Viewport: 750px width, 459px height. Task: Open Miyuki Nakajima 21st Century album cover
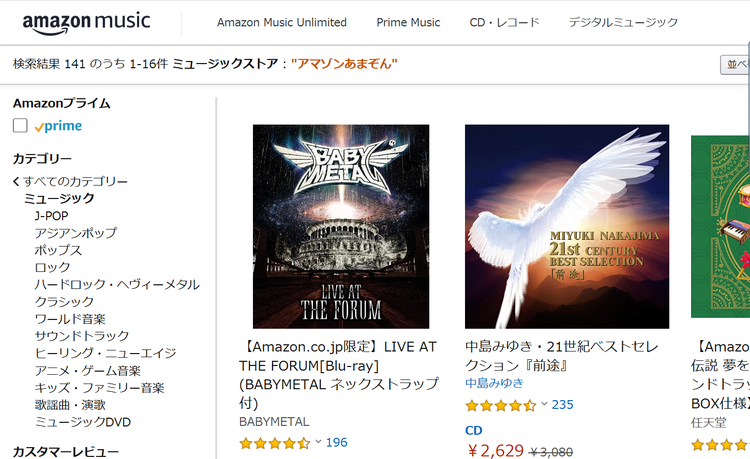coord(567,227)
